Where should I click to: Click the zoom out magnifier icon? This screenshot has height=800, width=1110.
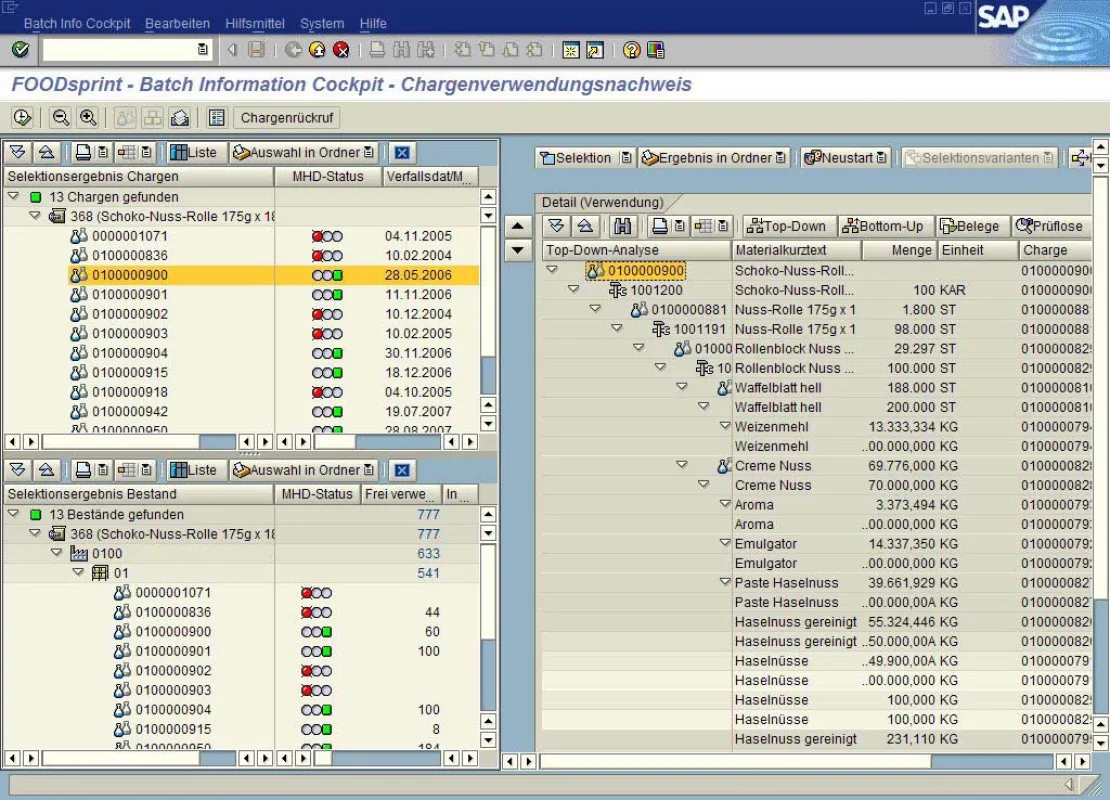coord(61,118)
